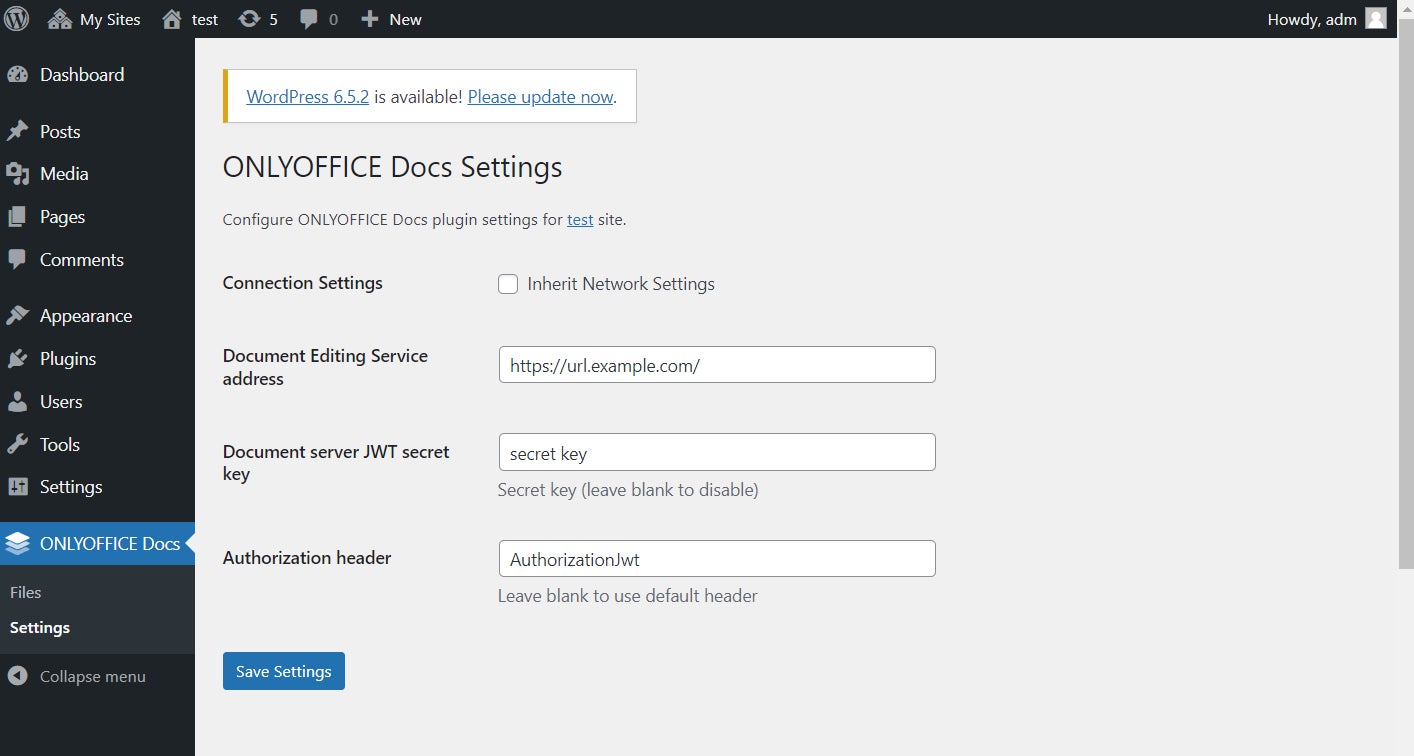The width and height of the screenshot is (1414, 756).
Task: Open the updates icon showing 5
Action: point(249,19)
